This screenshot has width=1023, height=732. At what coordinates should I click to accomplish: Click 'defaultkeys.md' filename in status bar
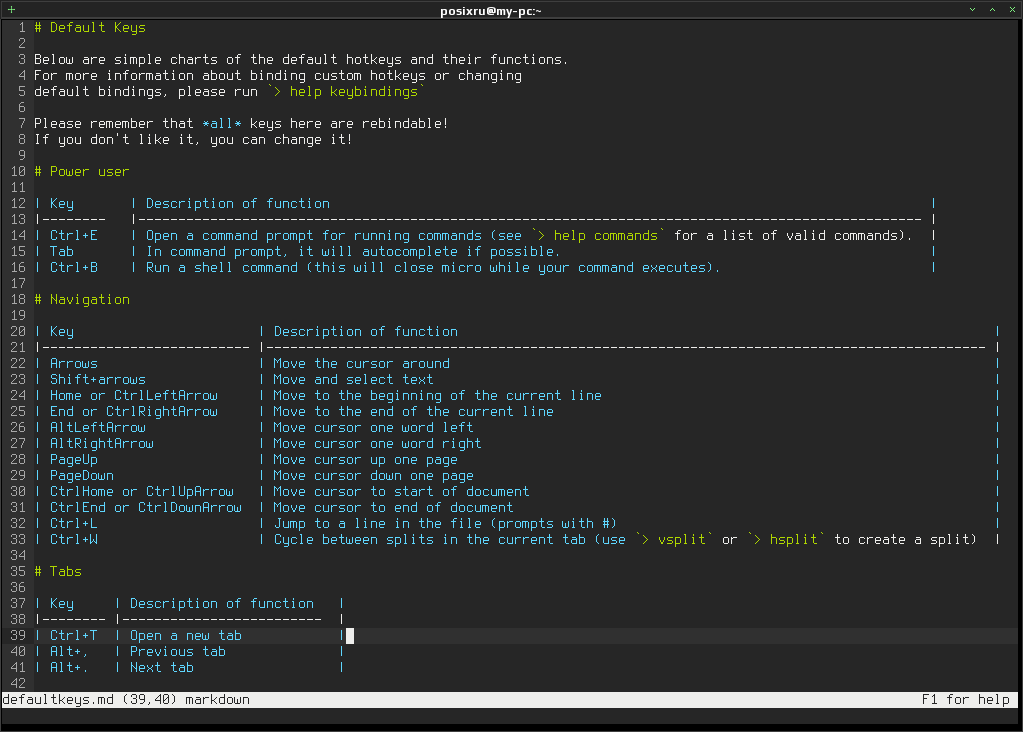click(58, 699)
